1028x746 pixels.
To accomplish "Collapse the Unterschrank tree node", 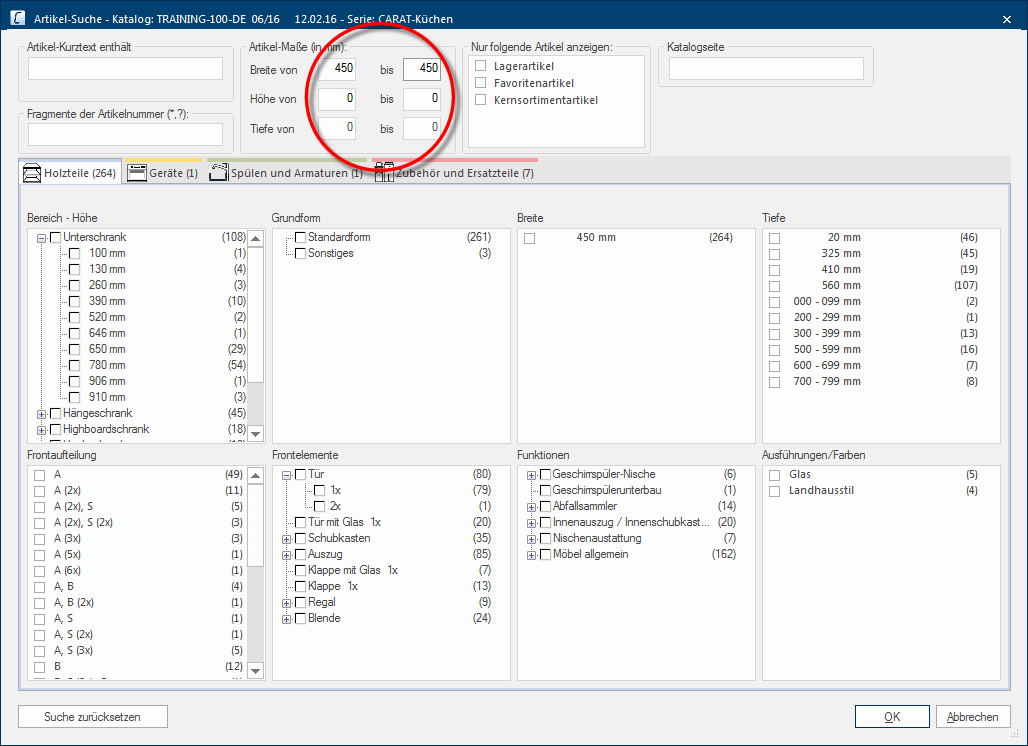I will (42, 238).
